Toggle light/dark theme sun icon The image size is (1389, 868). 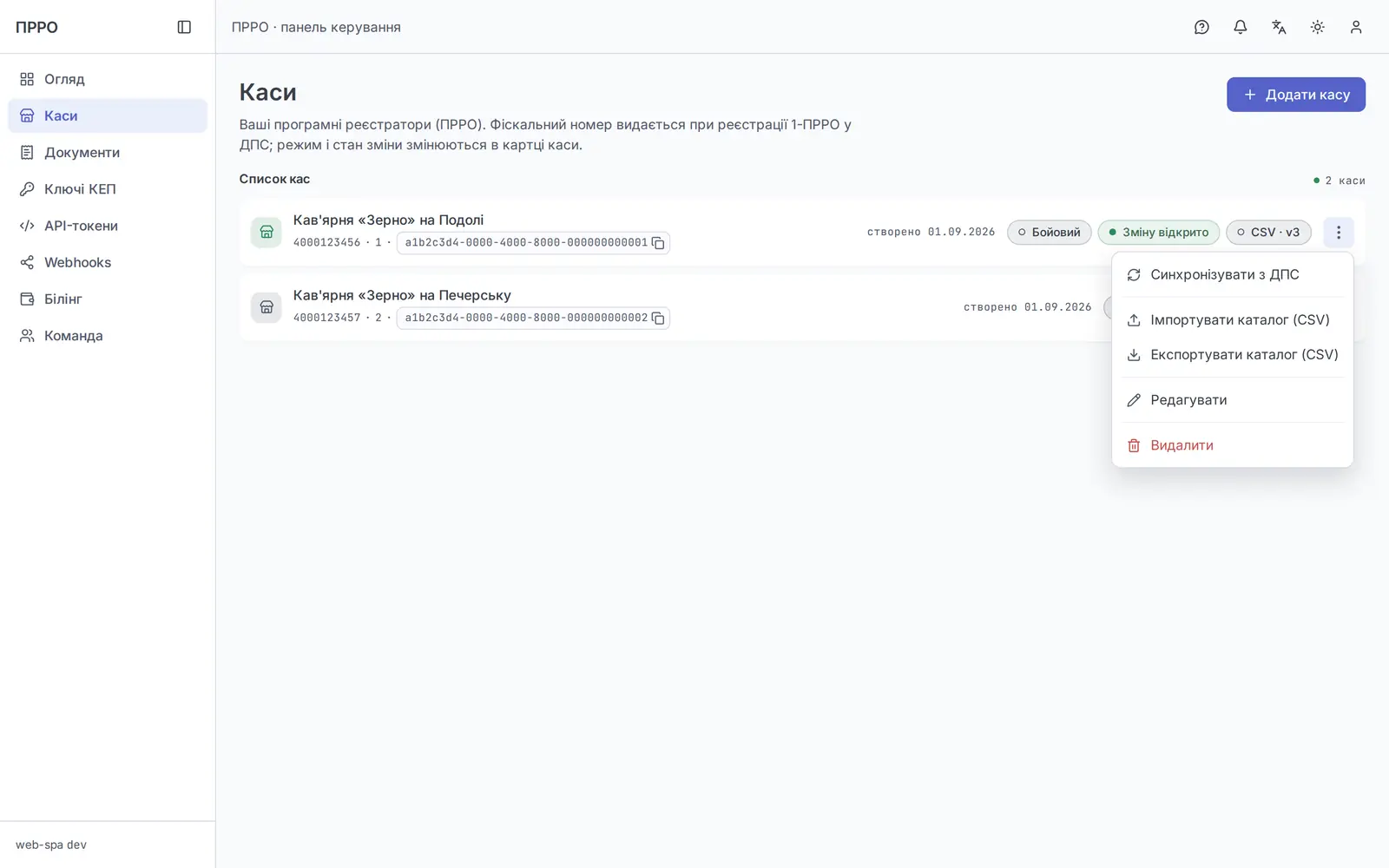(x=1317, y=27)
